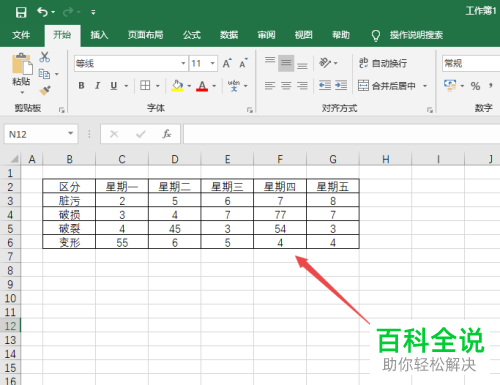Open Customize Quick Access Toolbar arrow

point(93,13)
